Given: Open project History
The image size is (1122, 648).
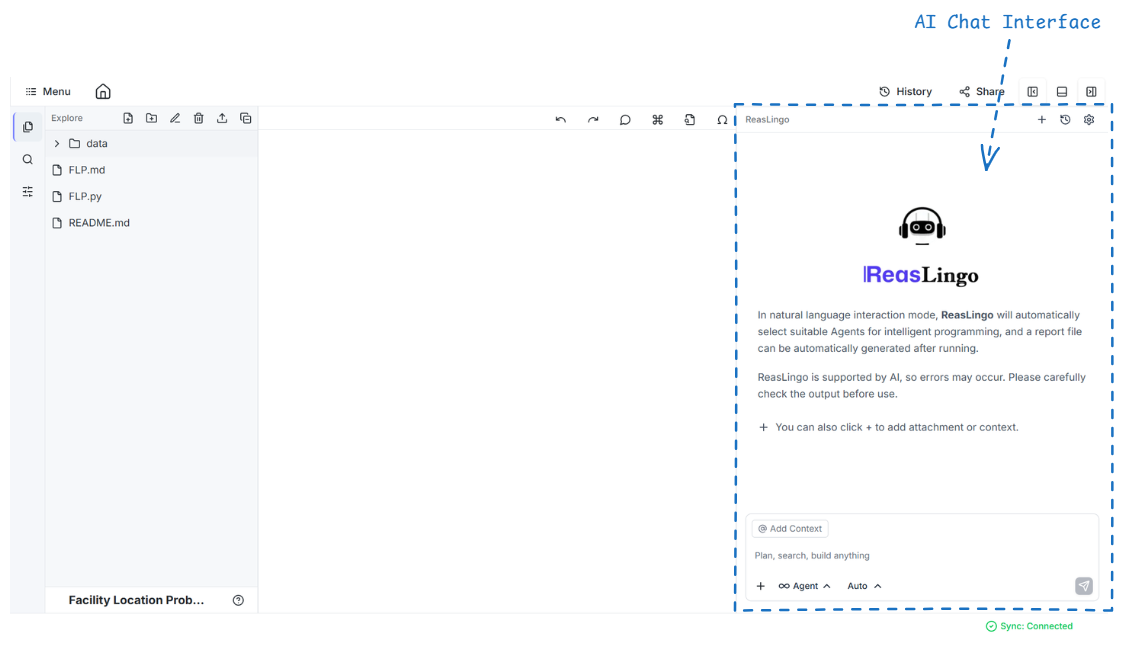Looking at the screenshot, I should click(905, 92).
